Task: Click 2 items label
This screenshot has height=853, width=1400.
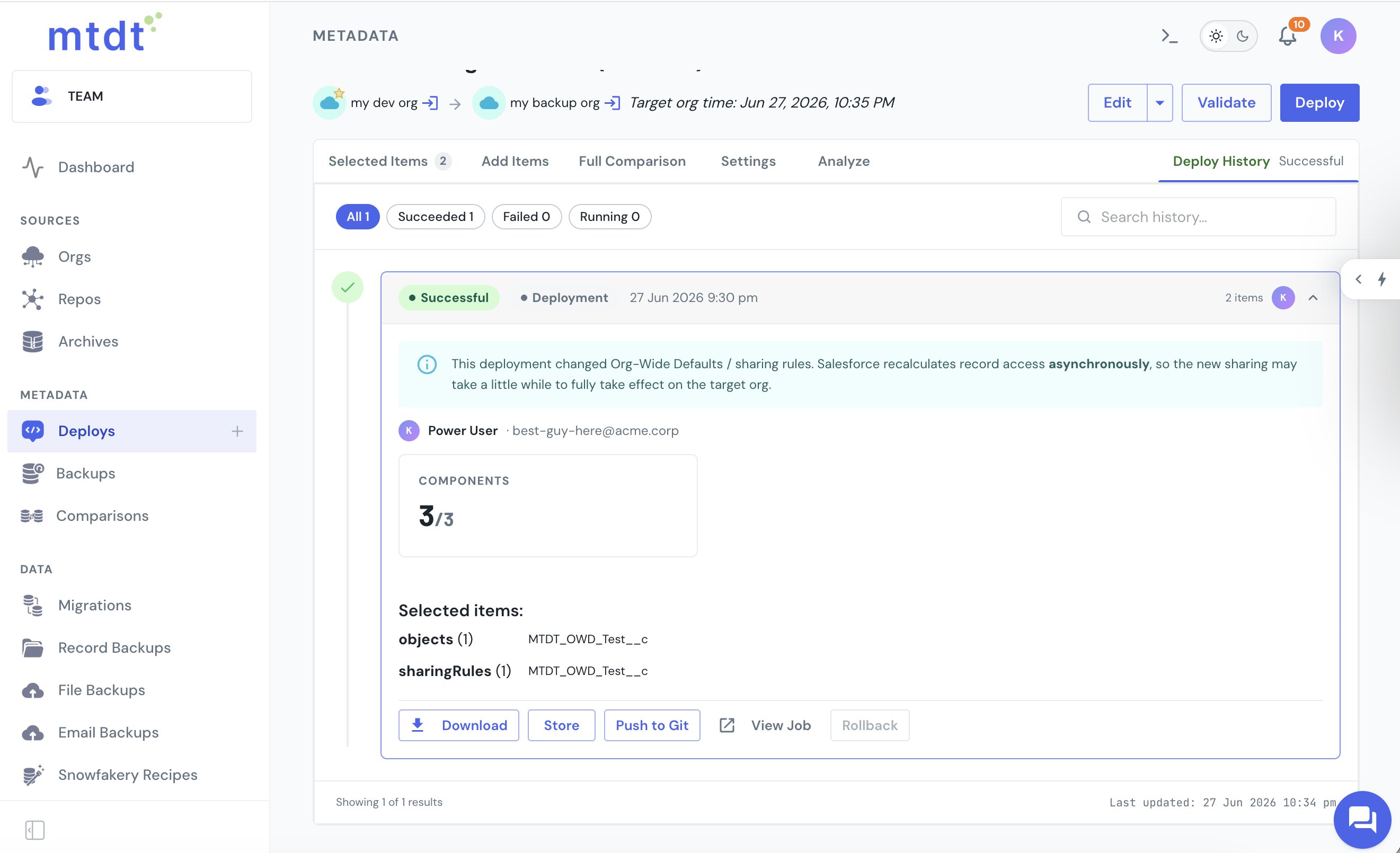Action: tap(1243, 298)
